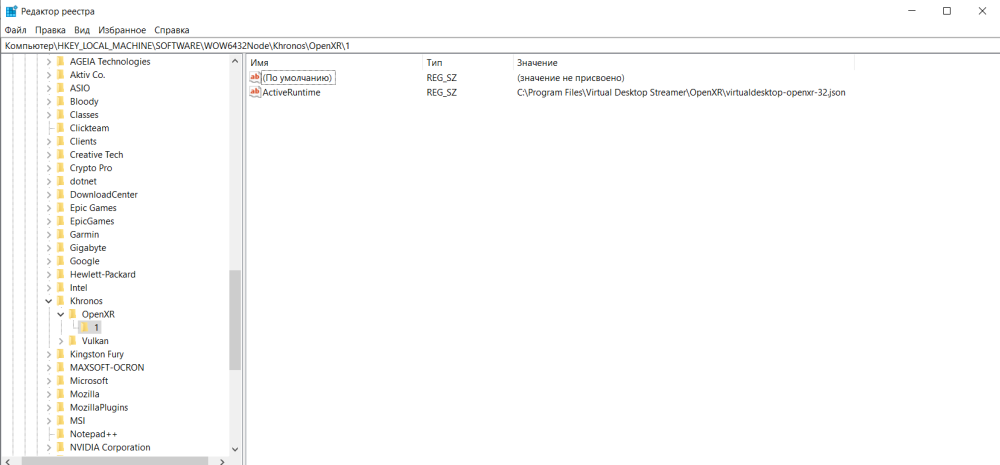Click the ActiveRuntime string value icon
The image size is (1000, 465).
[x=255, y=92]
